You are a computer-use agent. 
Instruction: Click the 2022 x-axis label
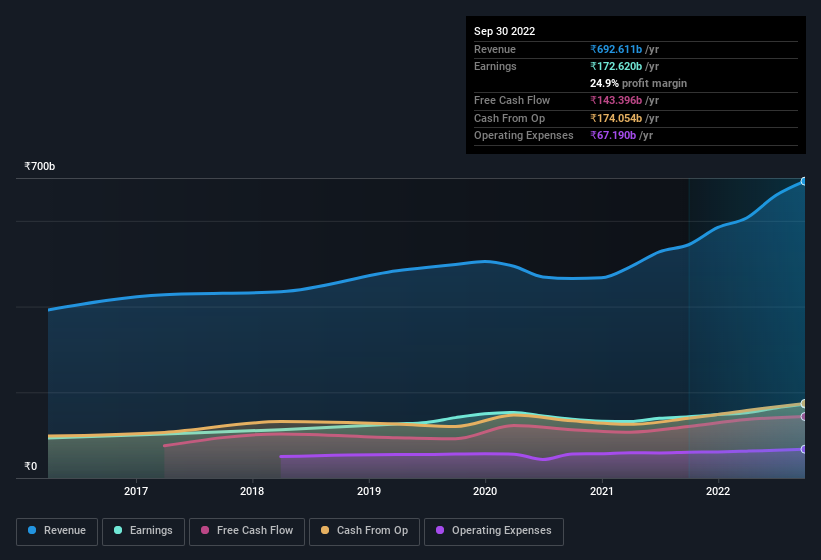click(x=718, y=491)
